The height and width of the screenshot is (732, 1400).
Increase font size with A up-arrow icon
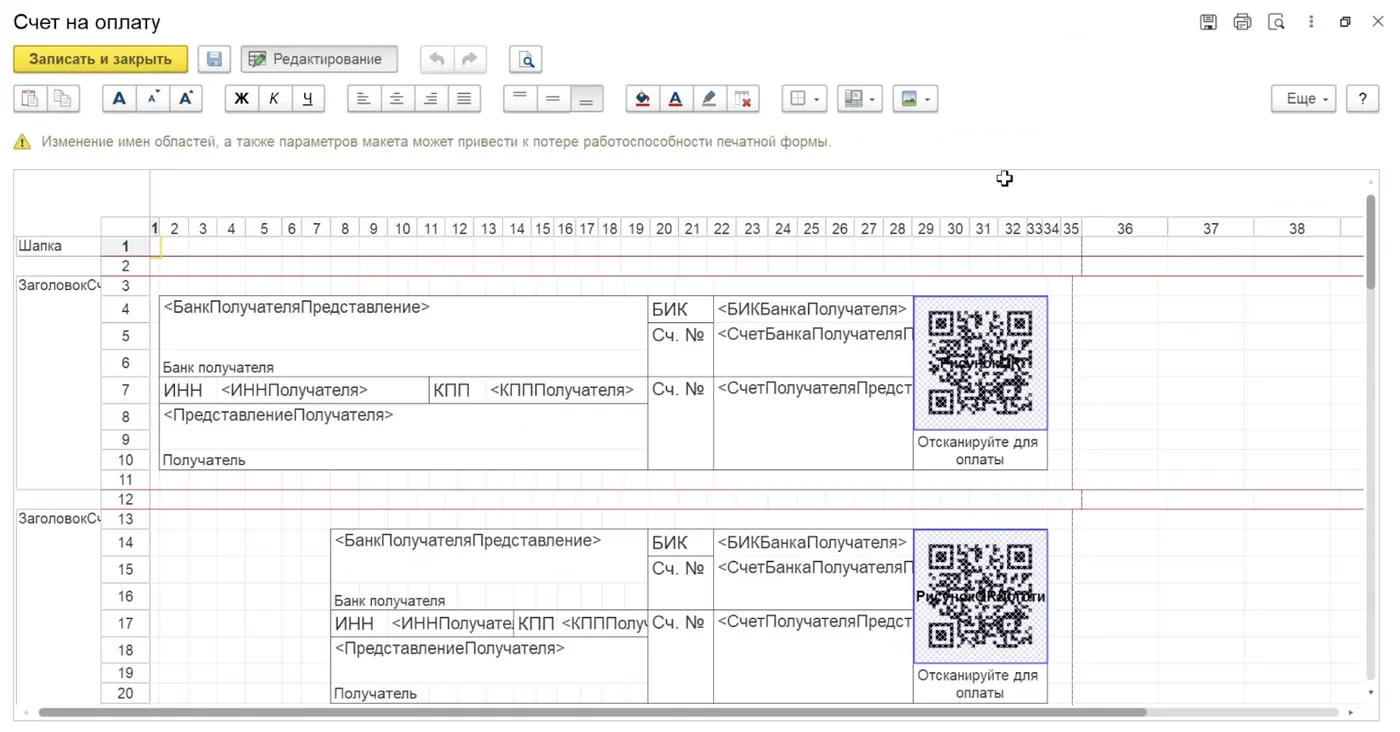(x=186, y=99)
